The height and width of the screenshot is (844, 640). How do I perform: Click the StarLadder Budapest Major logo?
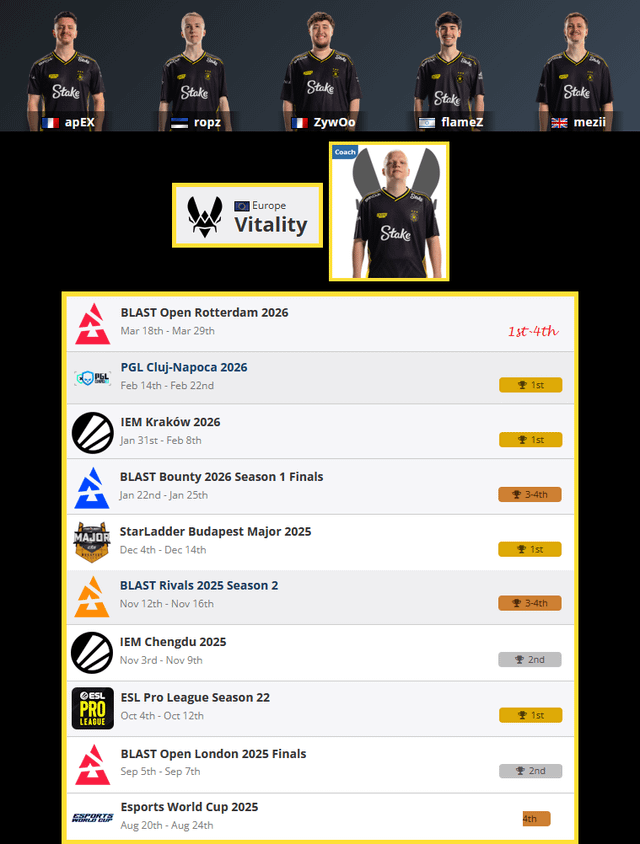(92, 542)
